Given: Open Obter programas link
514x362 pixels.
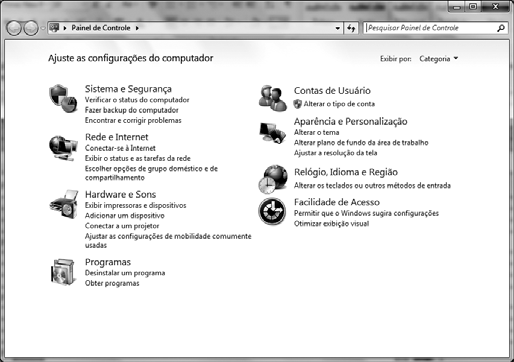Looking at the screenshot, I should 112,283.
